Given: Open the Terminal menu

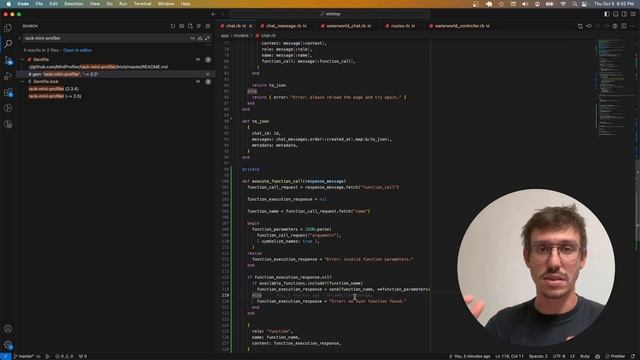Looking at the screenshot, I should 142,4.
